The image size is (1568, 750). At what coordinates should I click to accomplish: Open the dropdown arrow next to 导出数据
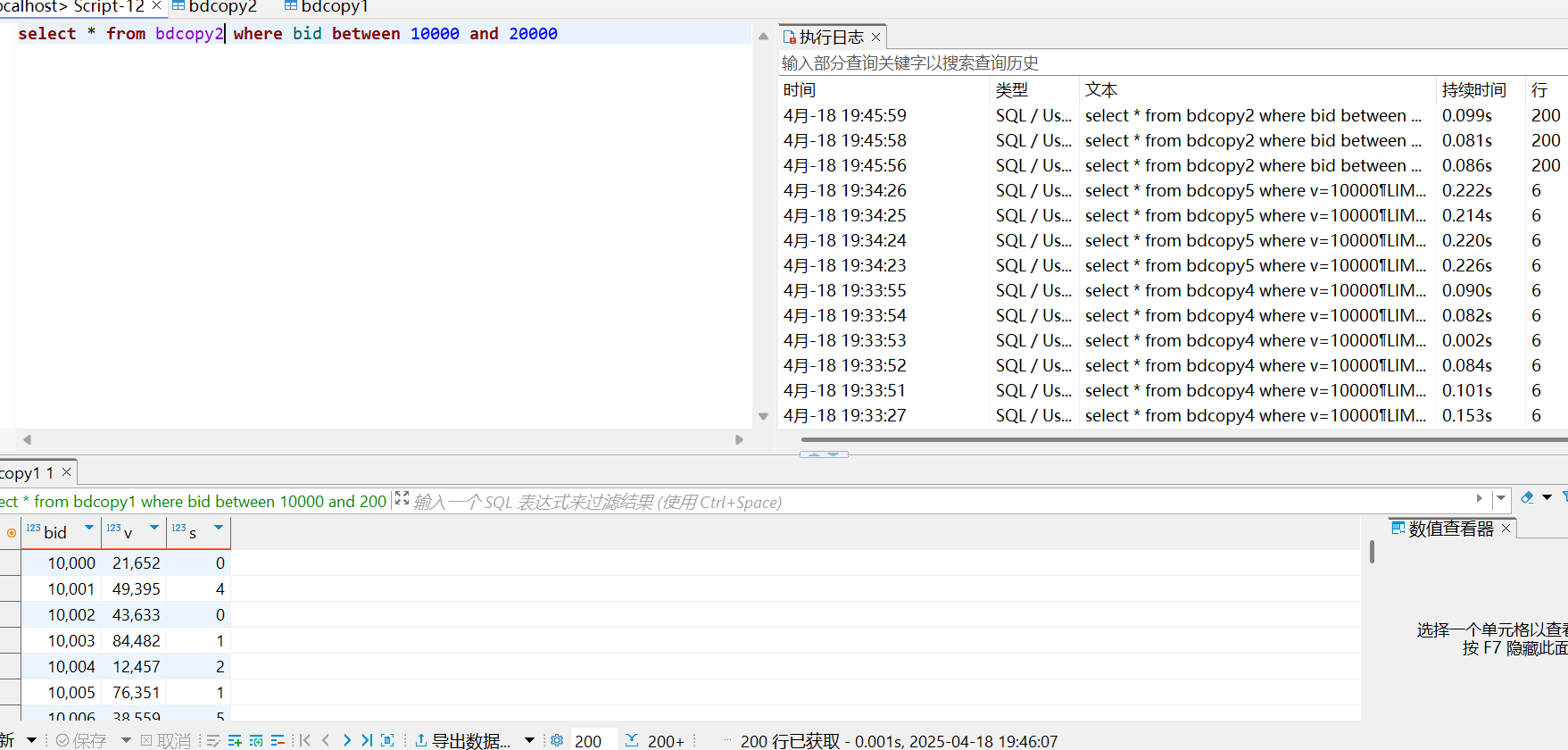pyautogui.click(x=529, y=740)
